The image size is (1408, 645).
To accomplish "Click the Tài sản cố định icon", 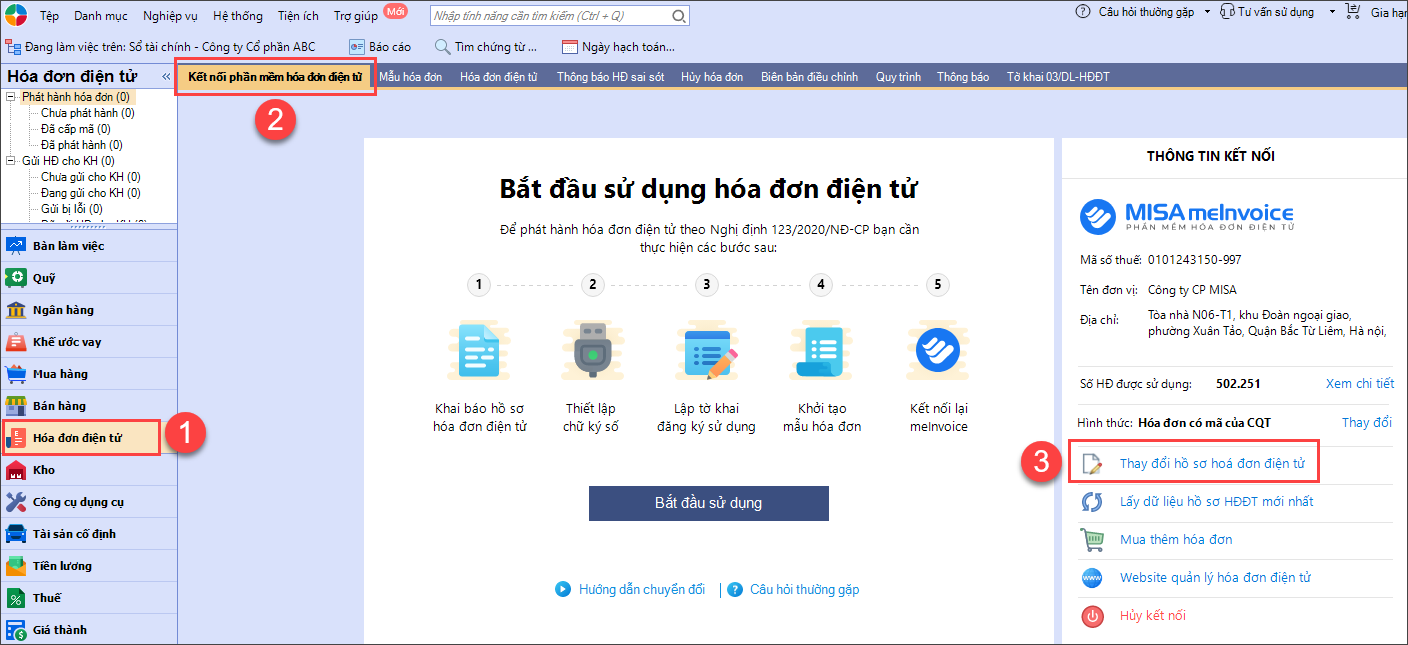I will tap(16, 534).
